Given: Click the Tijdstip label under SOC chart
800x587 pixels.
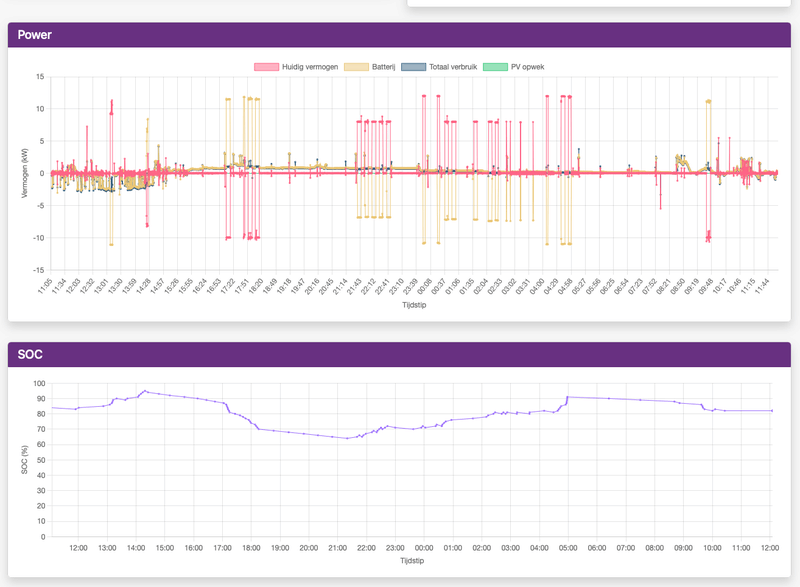Looking at the screenshot, I should click(412, 560).
